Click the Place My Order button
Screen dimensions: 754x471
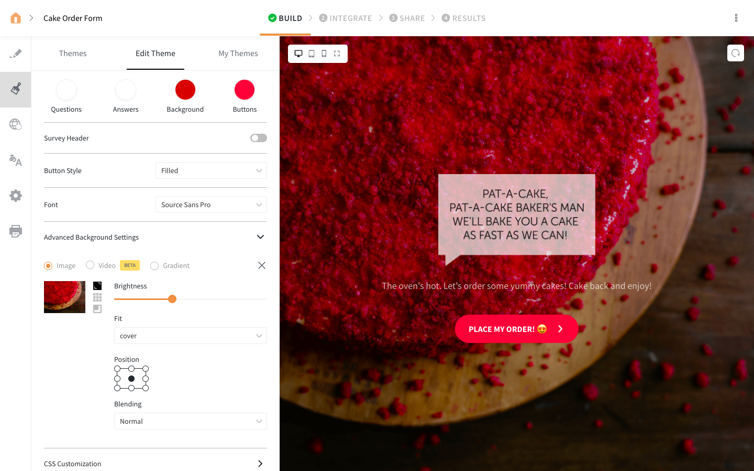coord(516,329)
